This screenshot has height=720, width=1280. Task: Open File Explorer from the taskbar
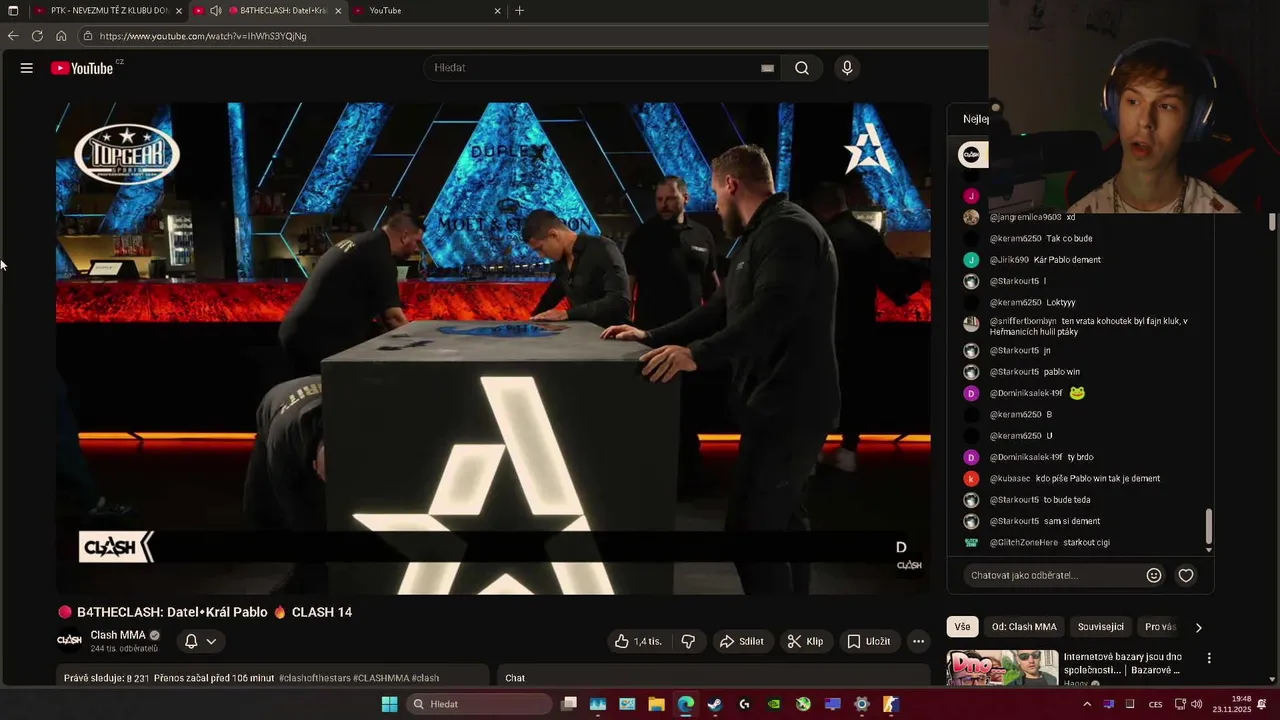tap(656, 704)
